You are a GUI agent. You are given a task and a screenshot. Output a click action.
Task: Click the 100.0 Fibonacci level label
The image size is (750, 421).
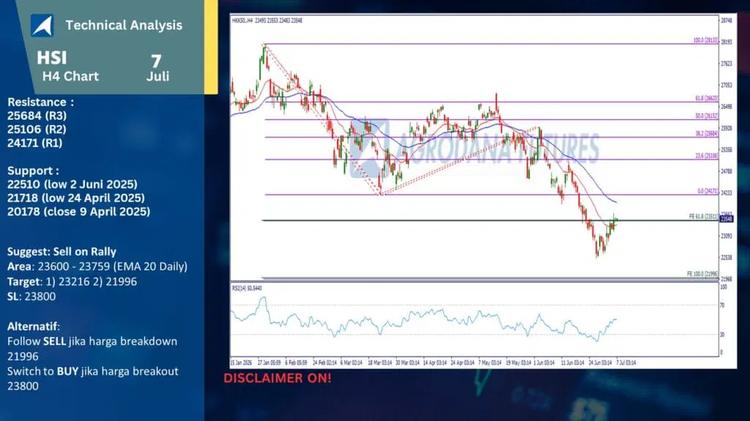(x=706, y=41)
